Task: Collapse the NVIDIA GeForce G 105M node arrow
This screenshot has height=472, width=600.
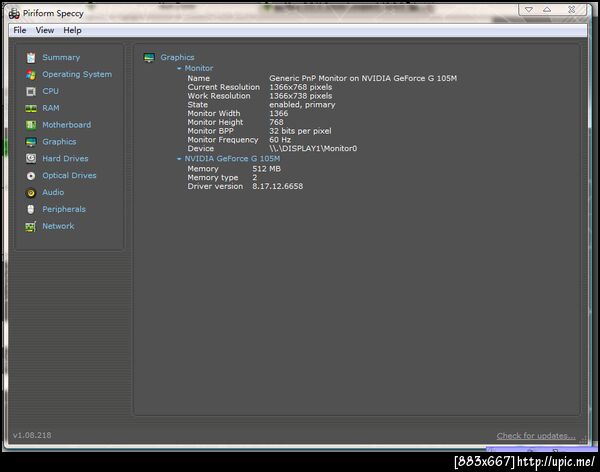Action: (x=179, y=158)
